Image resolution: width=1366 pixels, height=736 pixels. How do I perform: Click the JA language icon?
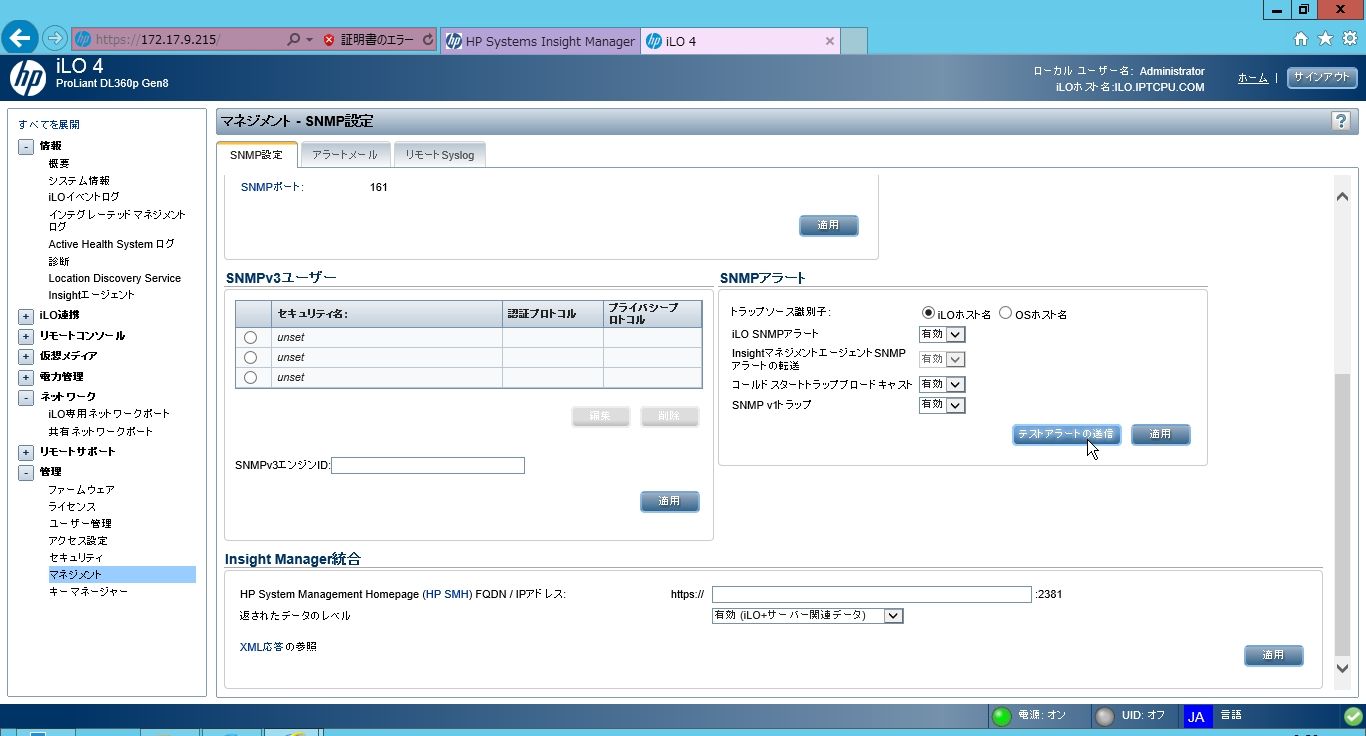coord(1196,716)
